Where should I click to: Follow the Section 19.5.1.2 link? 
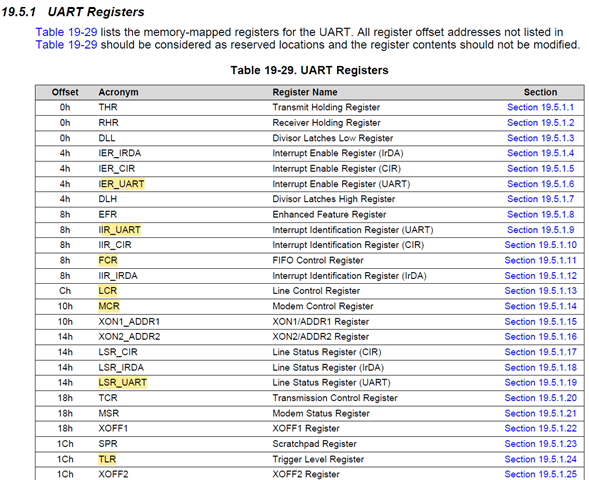(540, 123)
